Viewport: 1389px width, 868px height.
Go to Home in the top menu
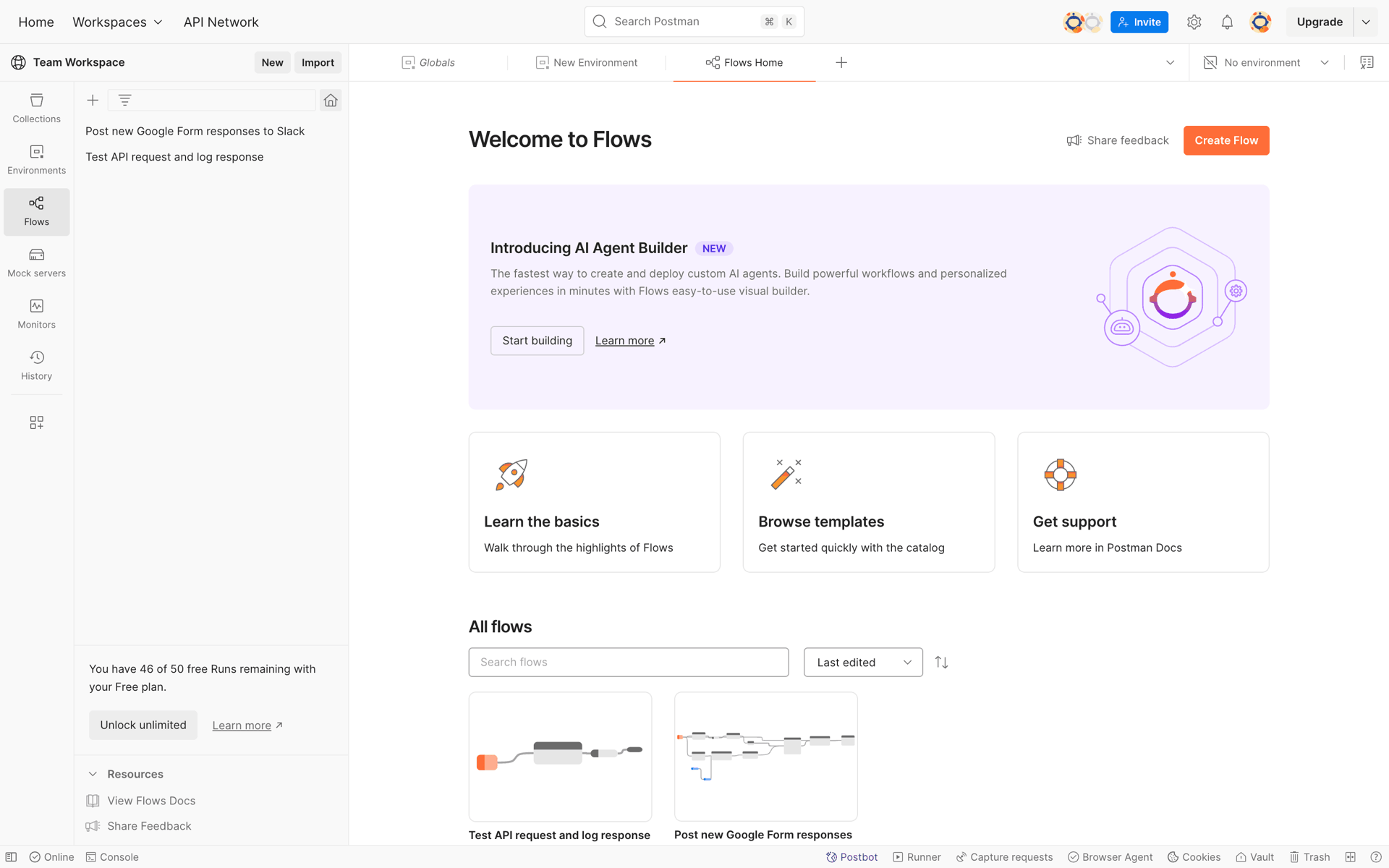[36, 22]
